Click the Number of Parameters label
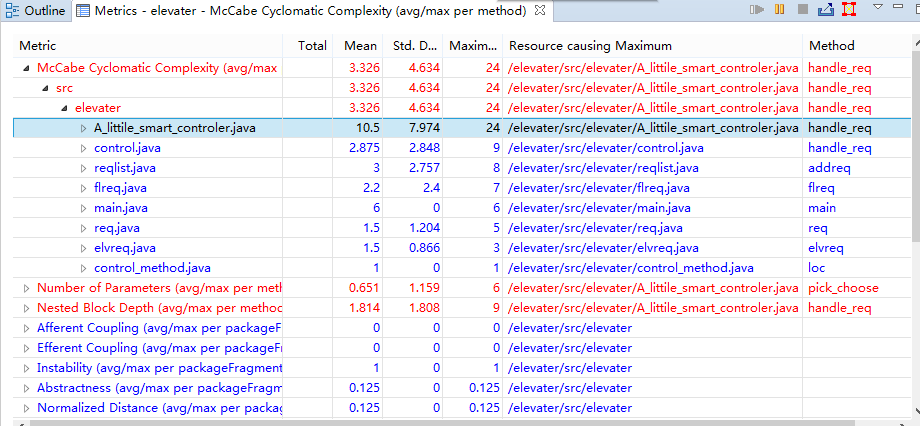Screen dimensions: 920x426 click(x=160, y=288)
